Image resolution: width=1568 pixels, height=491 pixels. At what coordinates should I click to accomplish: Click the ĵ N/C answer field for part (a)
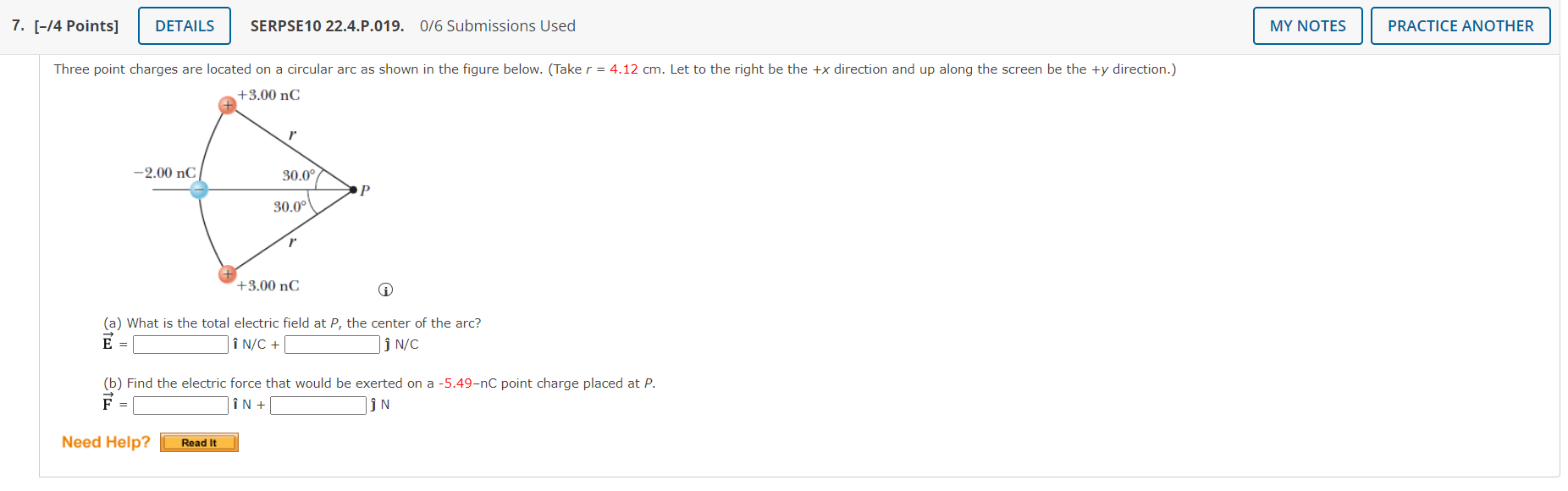tap(332, 345)
